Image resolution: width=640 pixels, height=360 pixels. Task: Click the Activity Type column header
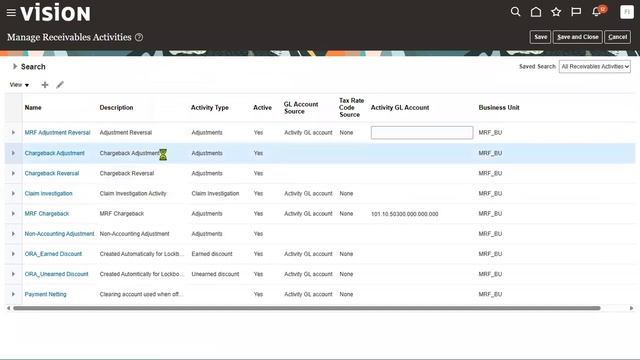210,108
